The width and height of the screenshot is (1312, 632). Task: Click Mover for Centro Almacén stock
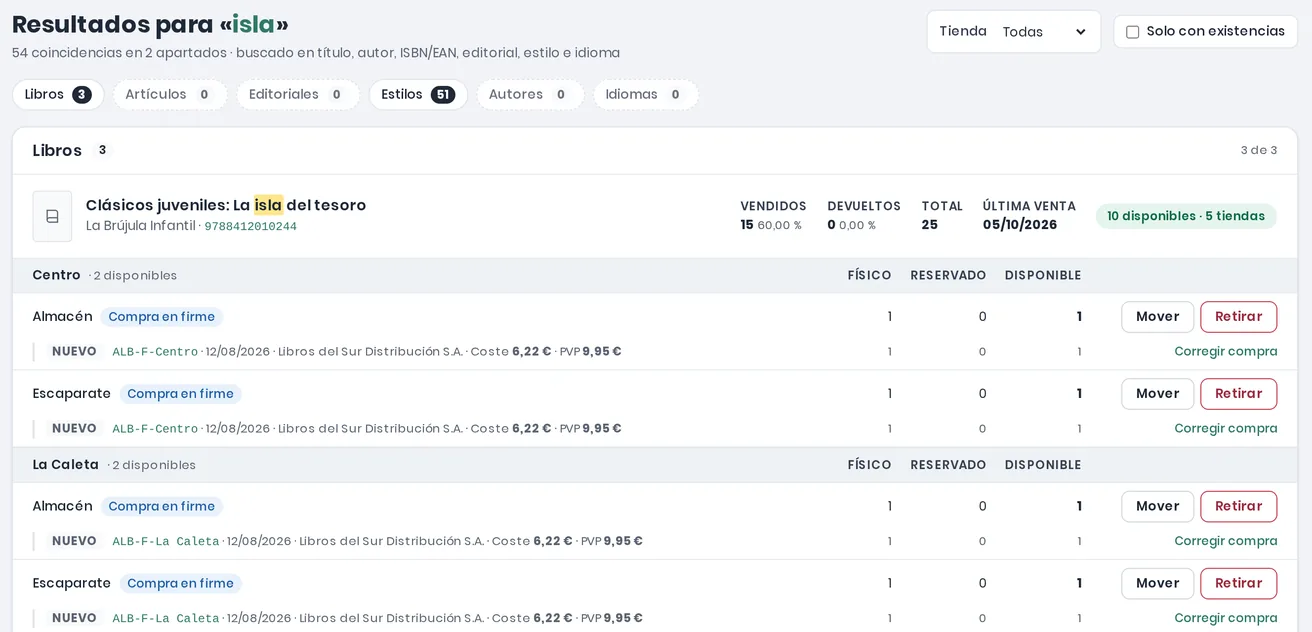pos(1157,317)
